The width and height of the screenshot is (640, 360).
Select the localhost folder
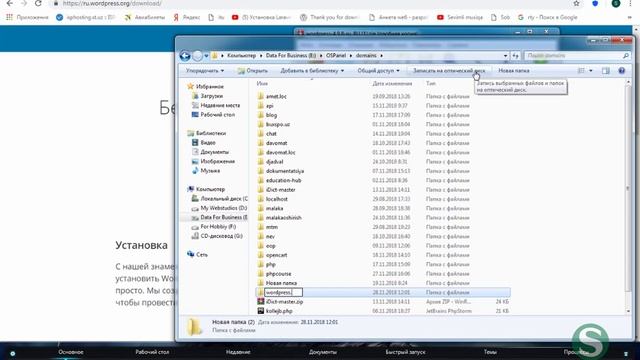pyautogui.click(x=276, y=199)
